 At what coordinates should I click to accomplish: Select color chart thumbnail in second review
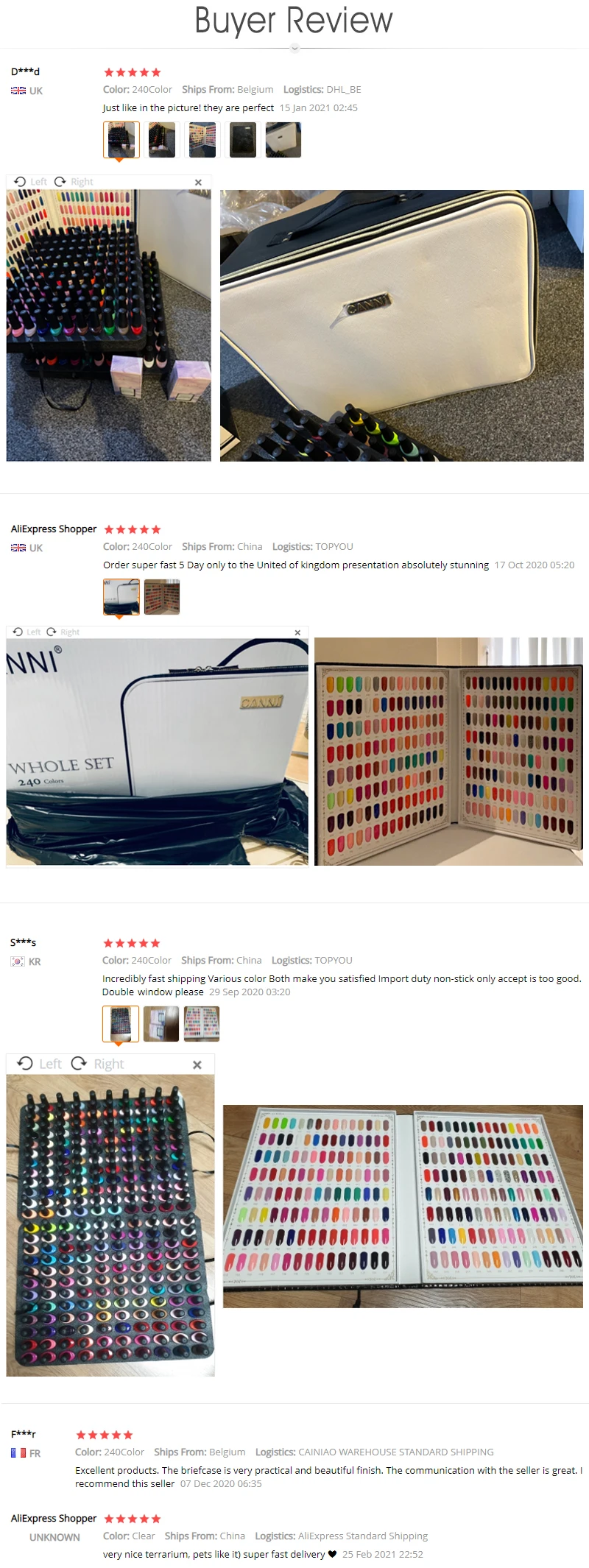click(x=162, y=597)
